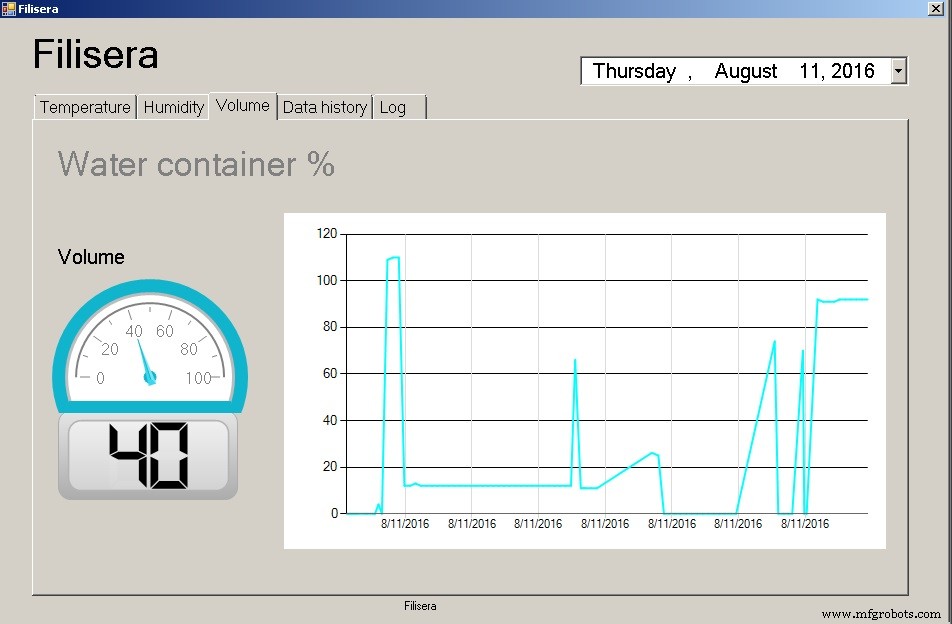This screenshot has height=624, width=952.
Task: Click the Filisera status label at bottom
Action: [420, 605]
